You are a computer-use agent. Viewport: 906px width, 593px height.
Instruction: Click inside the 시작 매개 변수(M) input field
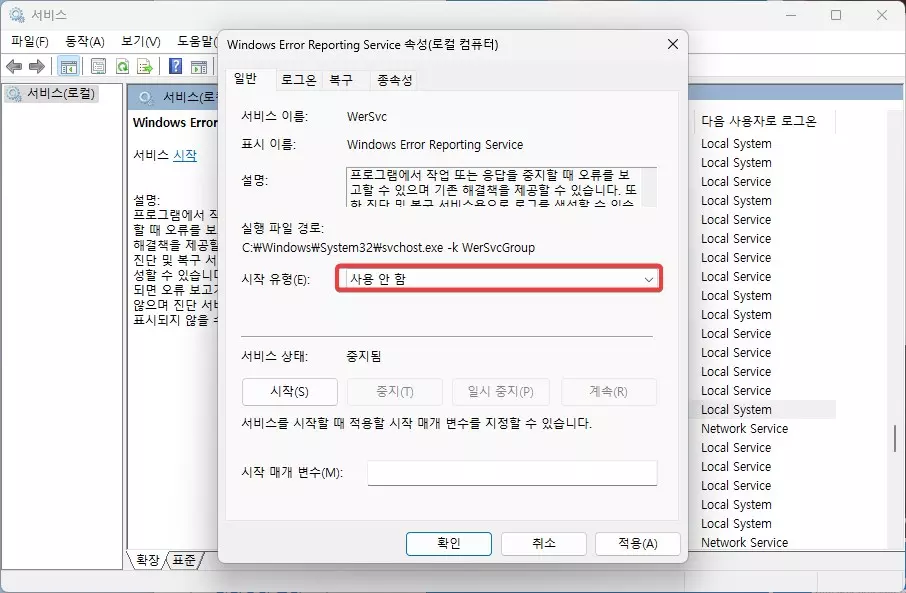tap(512, 472)
